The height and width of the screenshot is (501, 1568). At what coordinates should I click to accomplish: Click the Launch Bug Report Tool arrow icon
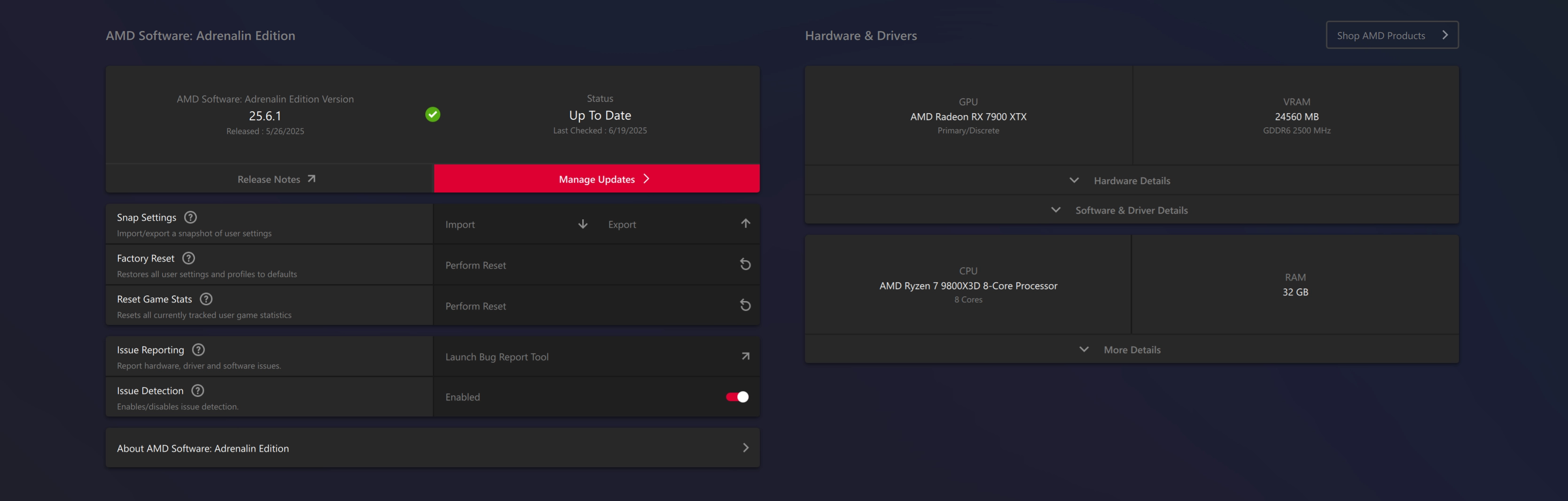pyautogui.click(x=745, y=356)
